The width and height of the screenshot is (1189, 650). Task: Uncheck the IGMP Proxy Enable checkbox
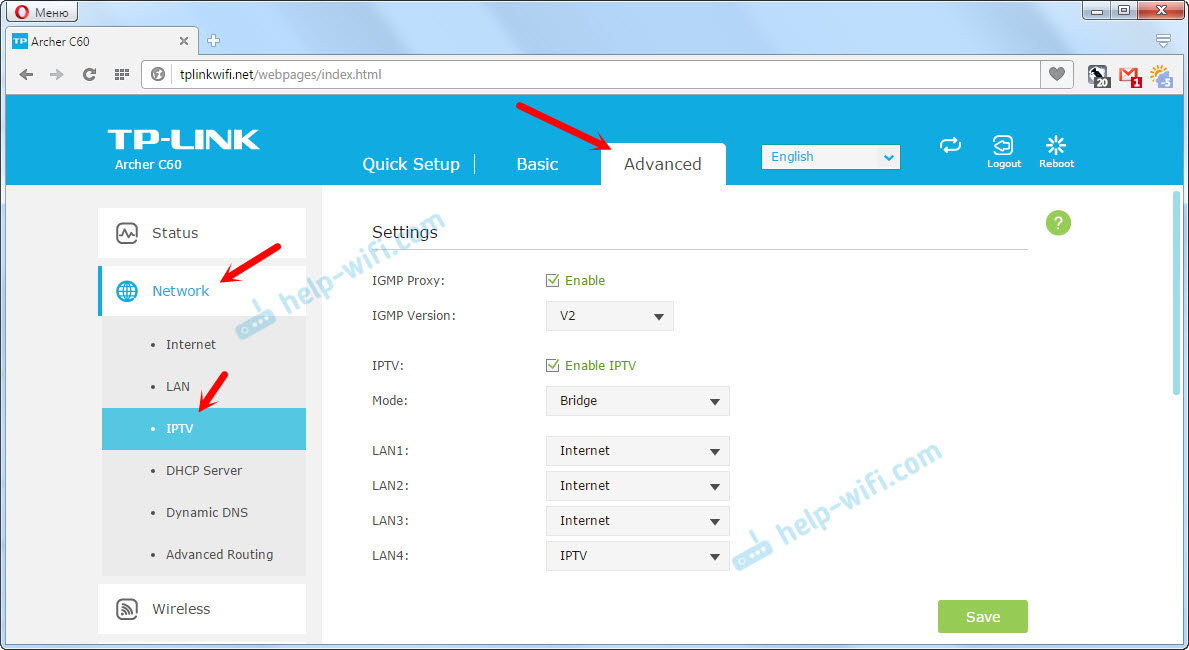click(x=552, y=281)
